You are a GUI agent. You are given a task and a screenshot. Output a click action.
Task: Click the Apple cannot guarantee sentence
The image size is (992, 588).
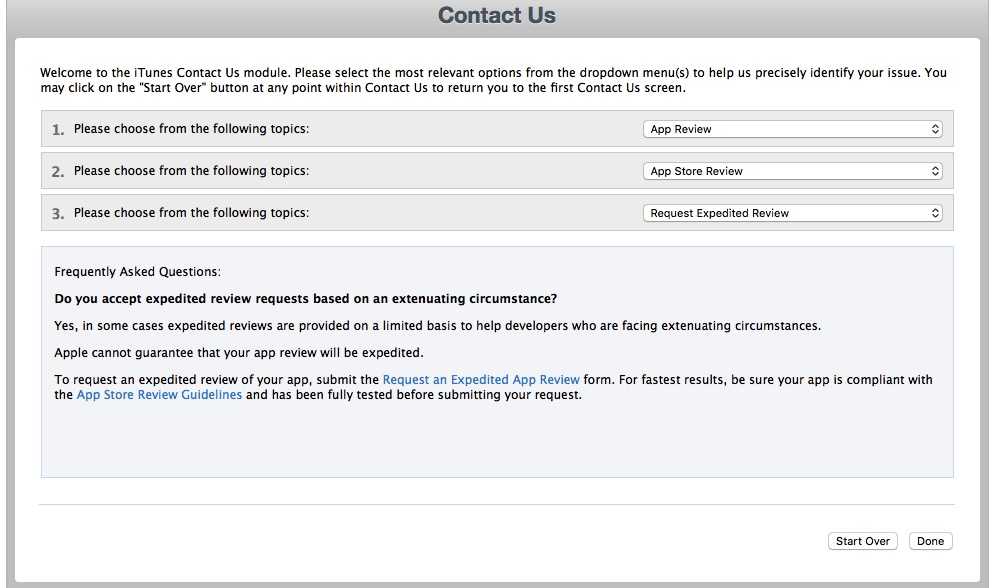tap(239, 353)
